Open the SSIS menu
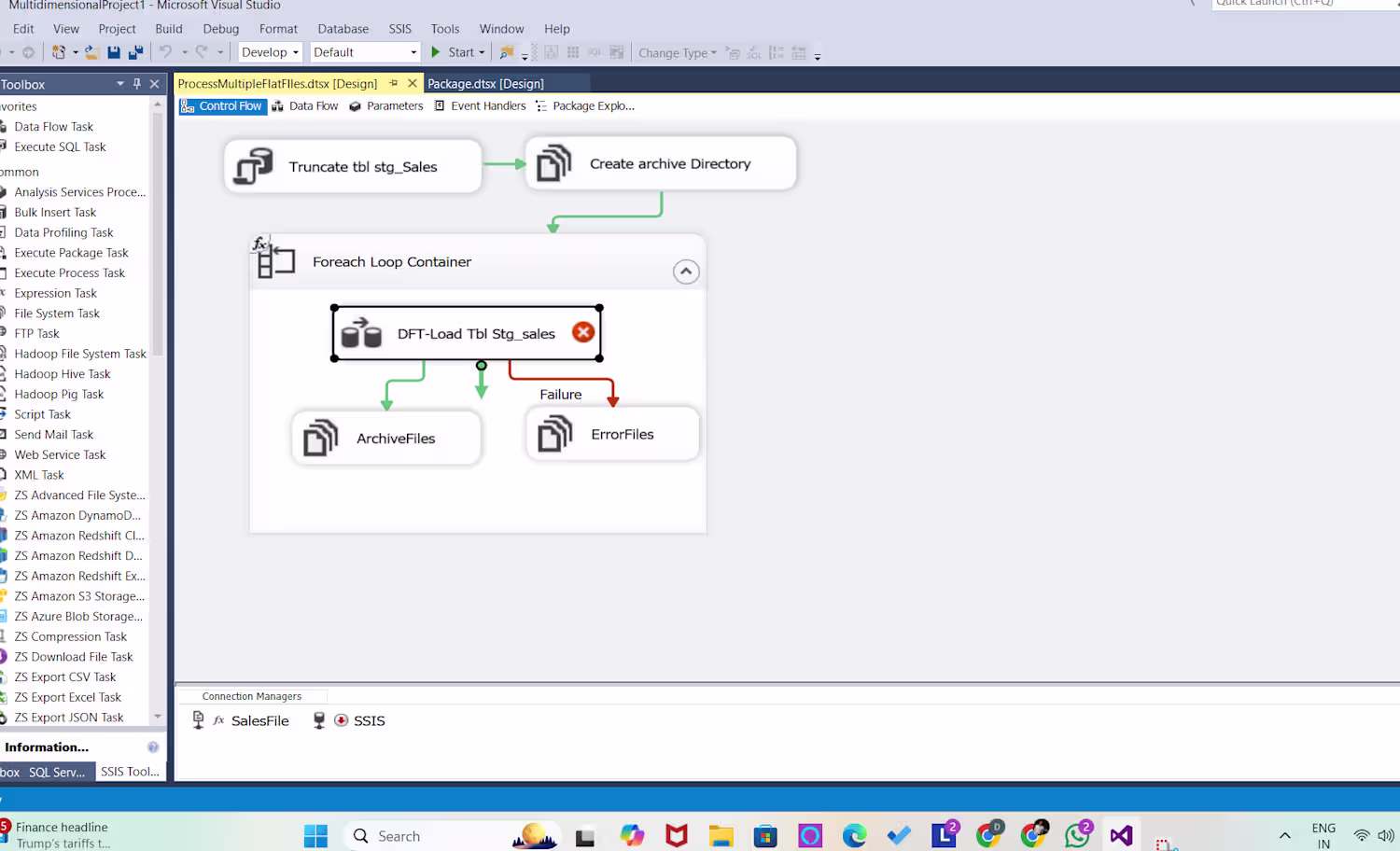Viewport: 1400px width, 851px height. tap(400, 29)
